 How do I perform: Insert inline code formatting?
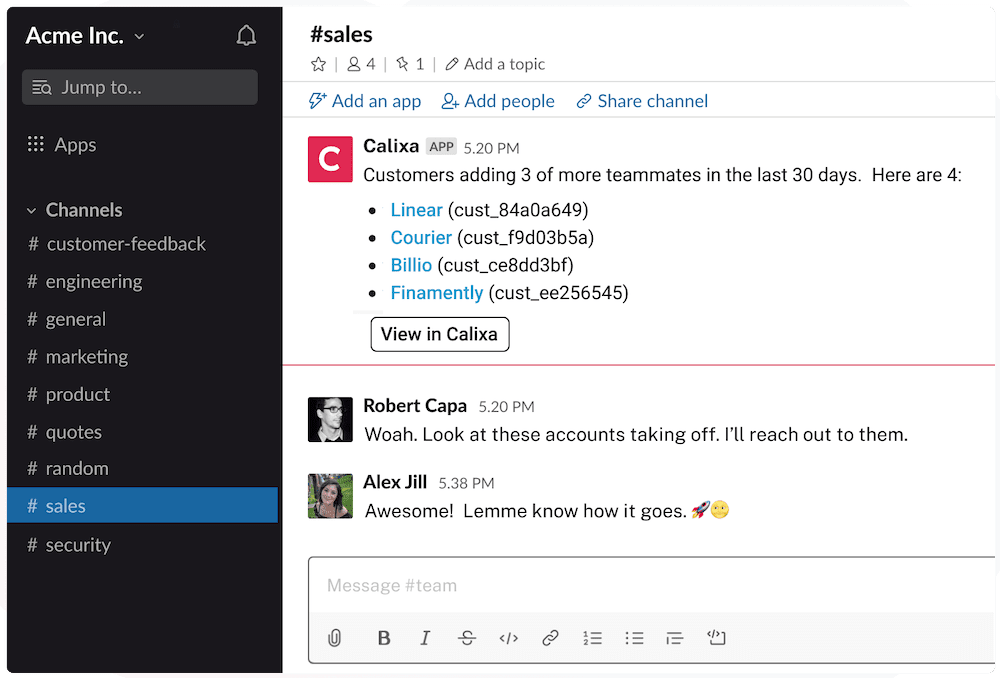point(508,638)
